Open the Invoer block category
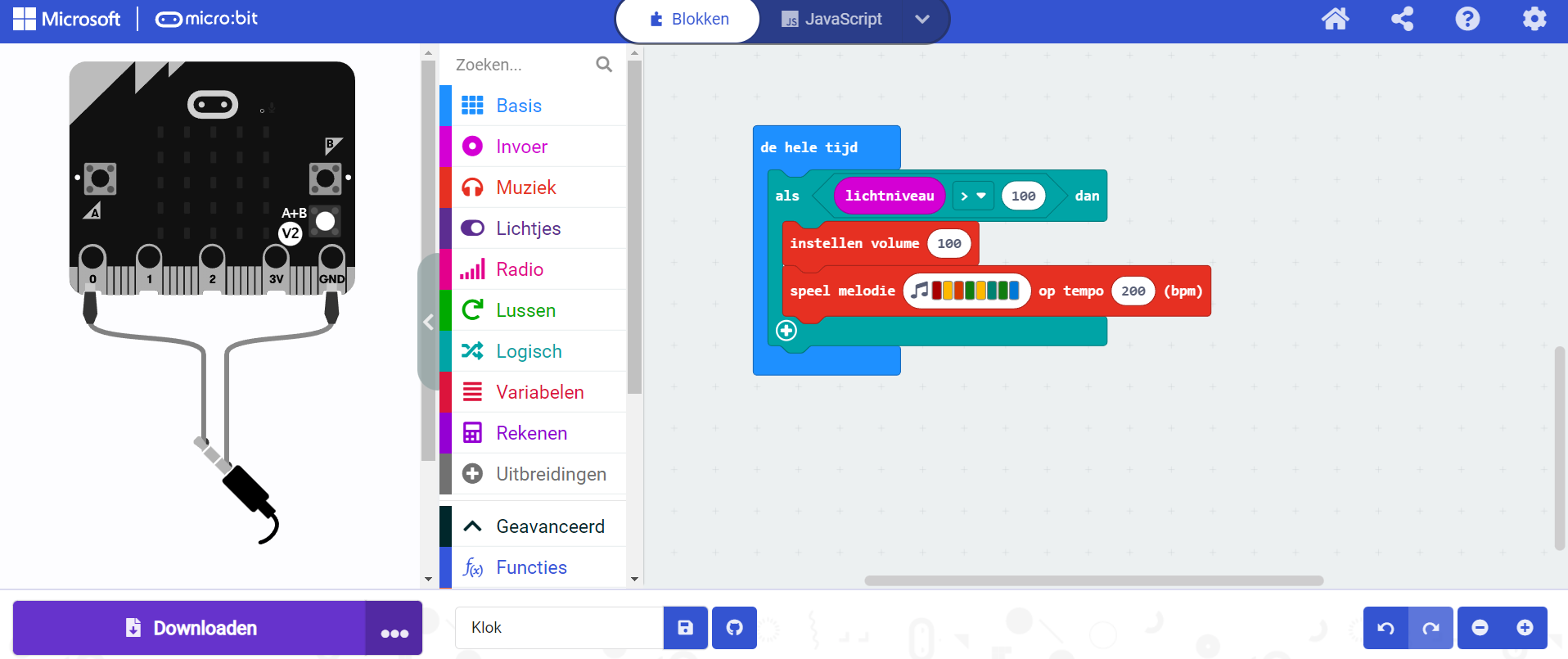This screenshot has height=659, width=1568. point(533,147)
